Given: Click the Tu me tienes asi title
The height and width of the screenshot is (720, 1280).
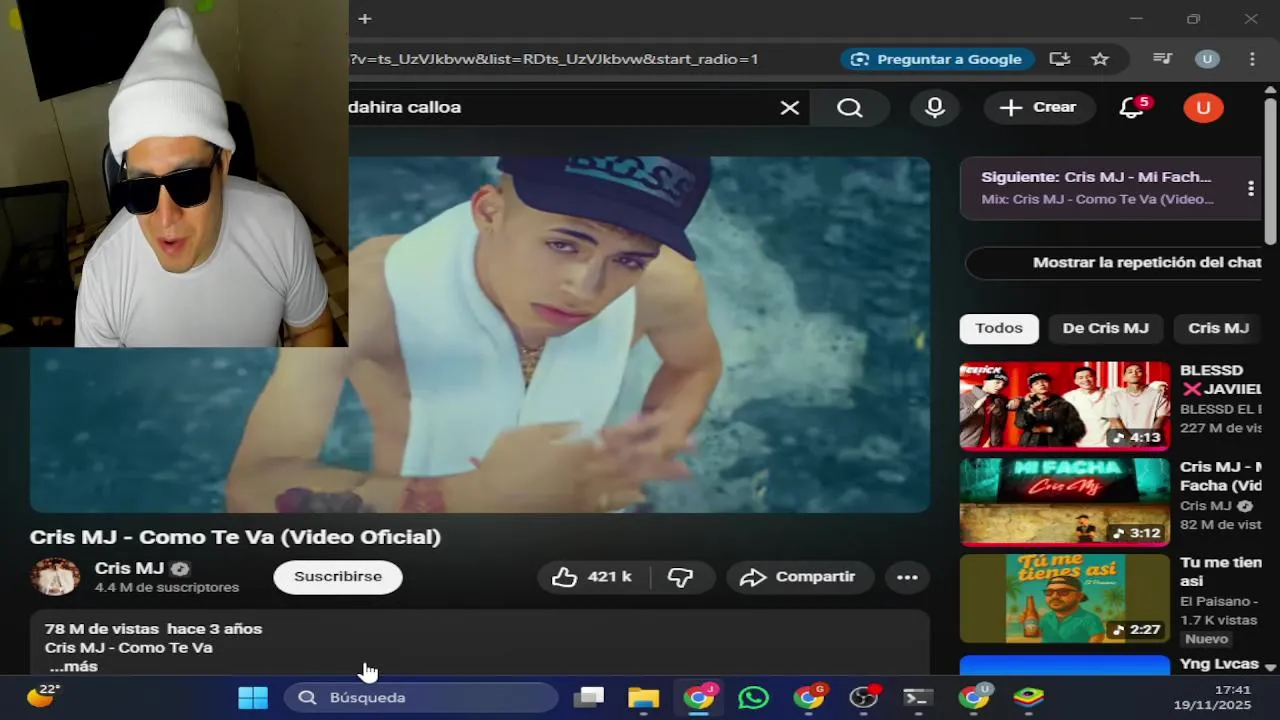Looking at the screenshot, I should (x=1220, y=572).
